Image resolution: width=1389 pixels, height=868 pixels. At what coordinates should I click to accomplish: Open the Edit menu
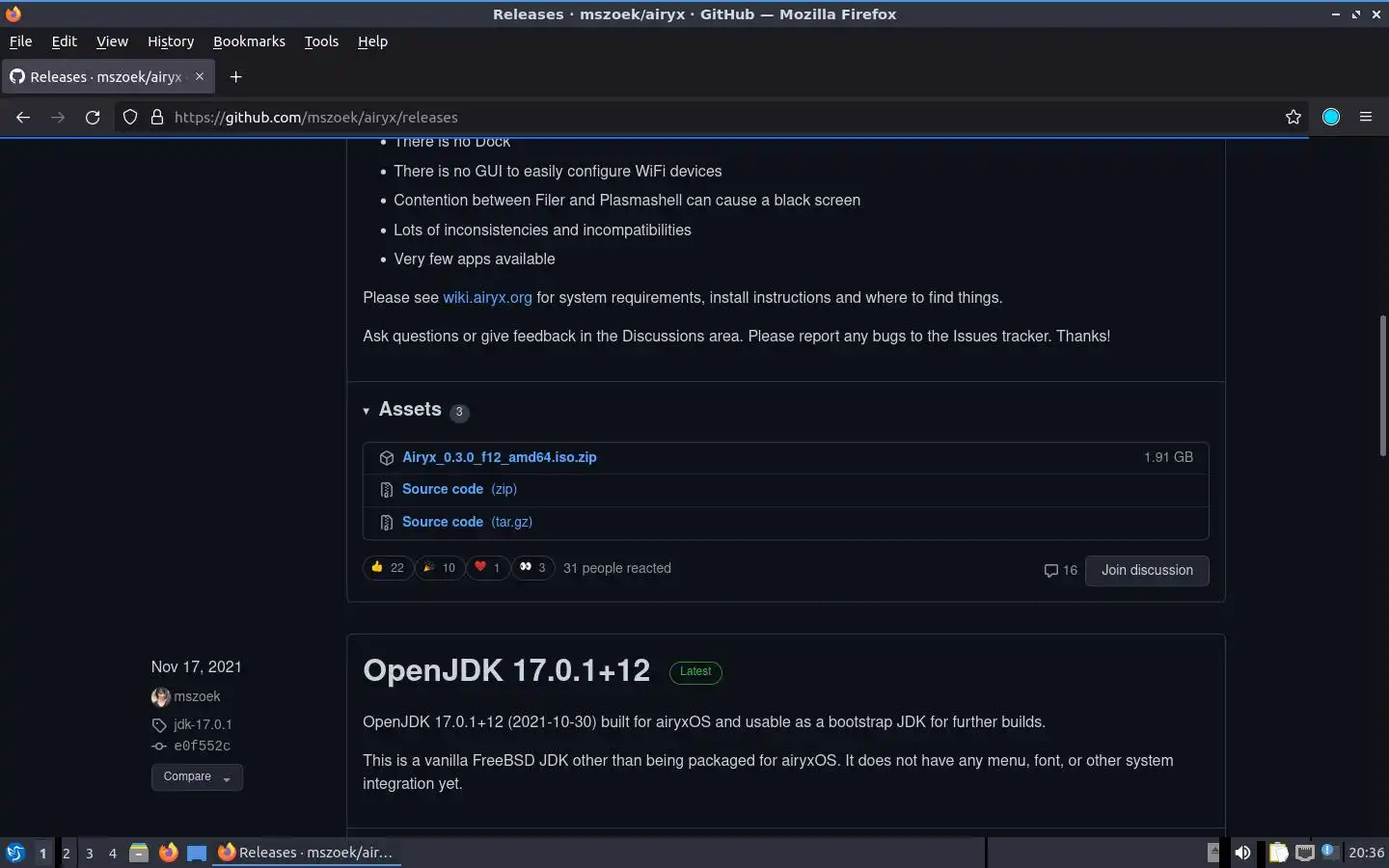64,41
